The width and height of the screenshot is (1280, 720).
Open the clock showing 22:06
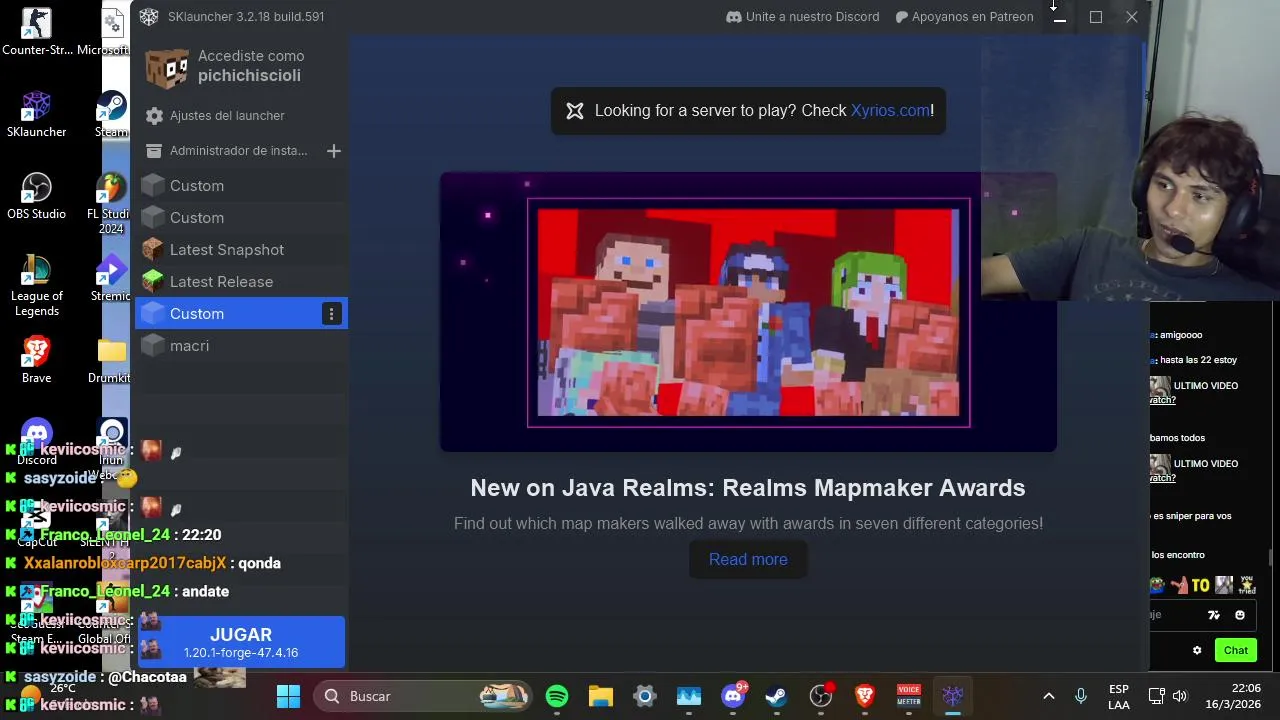1233,697
